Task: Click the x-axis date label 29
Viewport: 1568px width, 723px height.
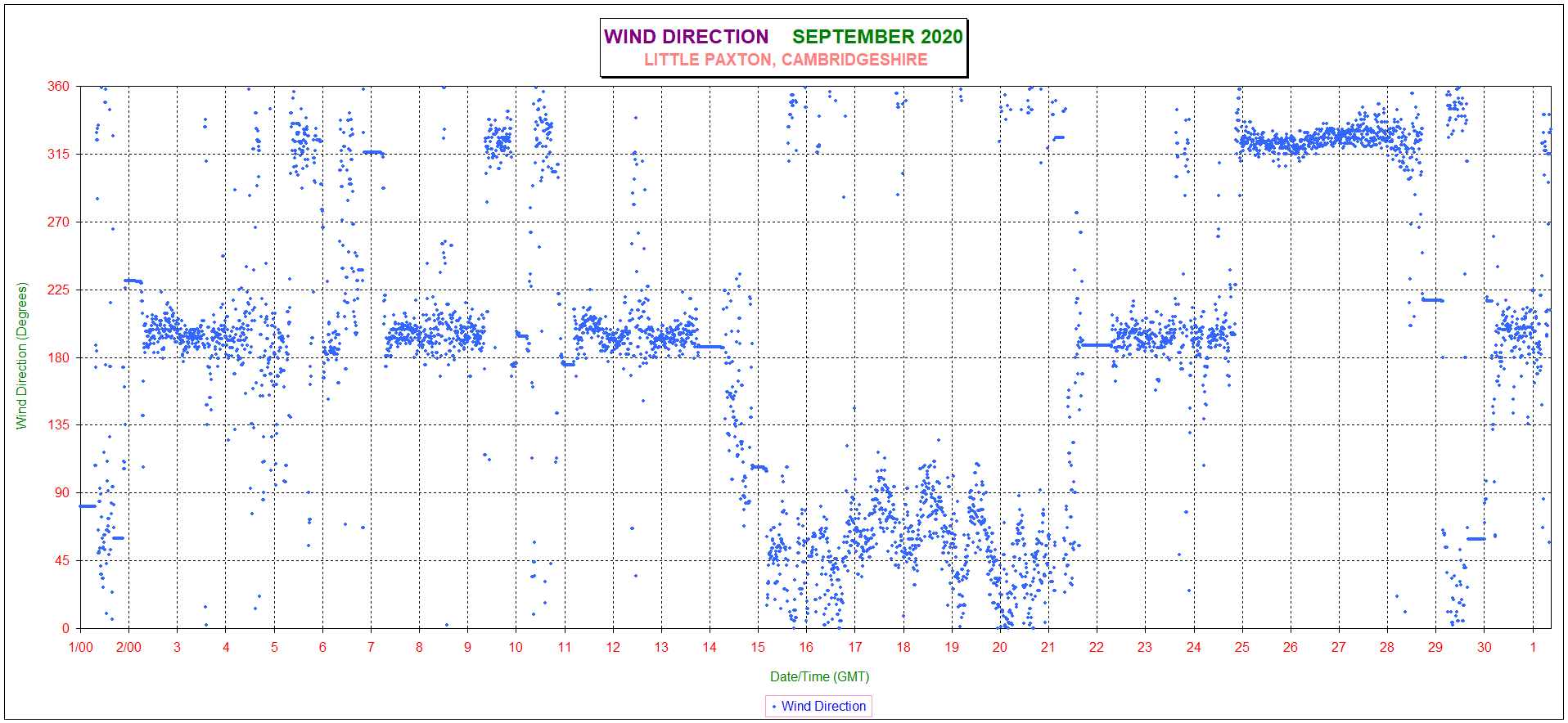Action: point(1435,647)
